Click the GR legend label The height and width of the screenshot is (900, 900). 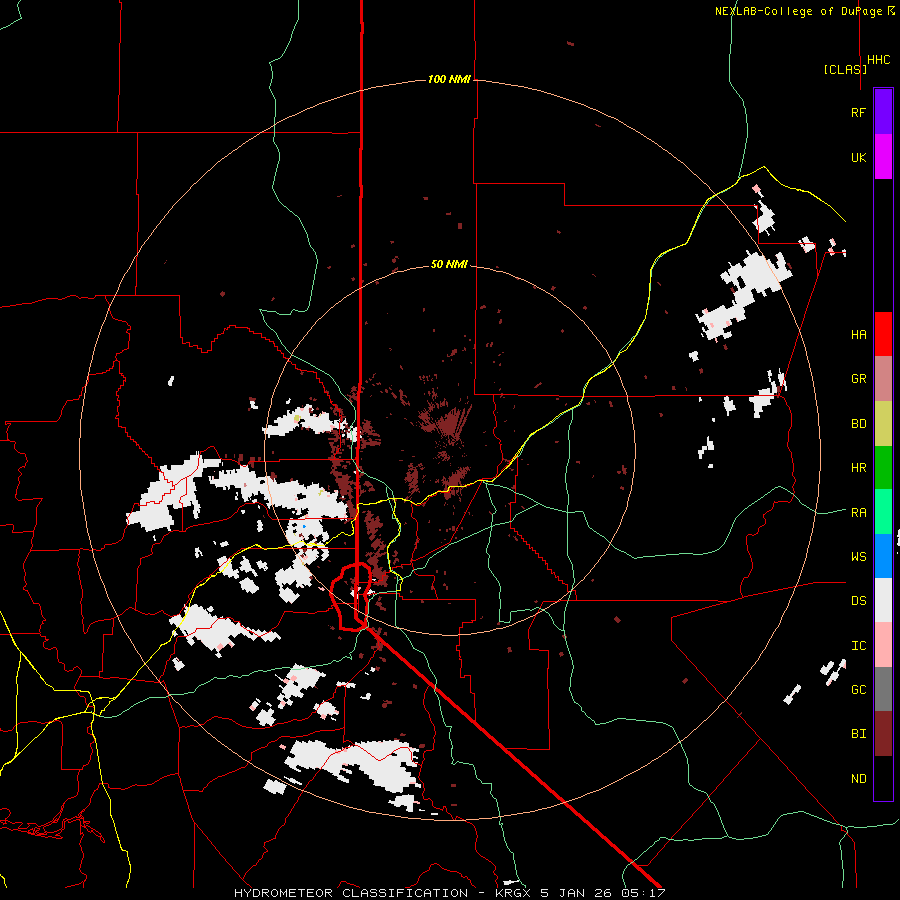click(x=858, y=379)
